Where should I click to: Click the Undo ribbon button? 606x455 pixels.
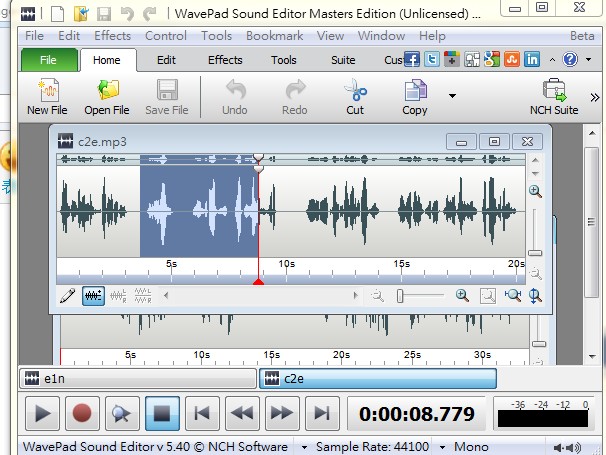pyautogui.click(x=235, y=97)
